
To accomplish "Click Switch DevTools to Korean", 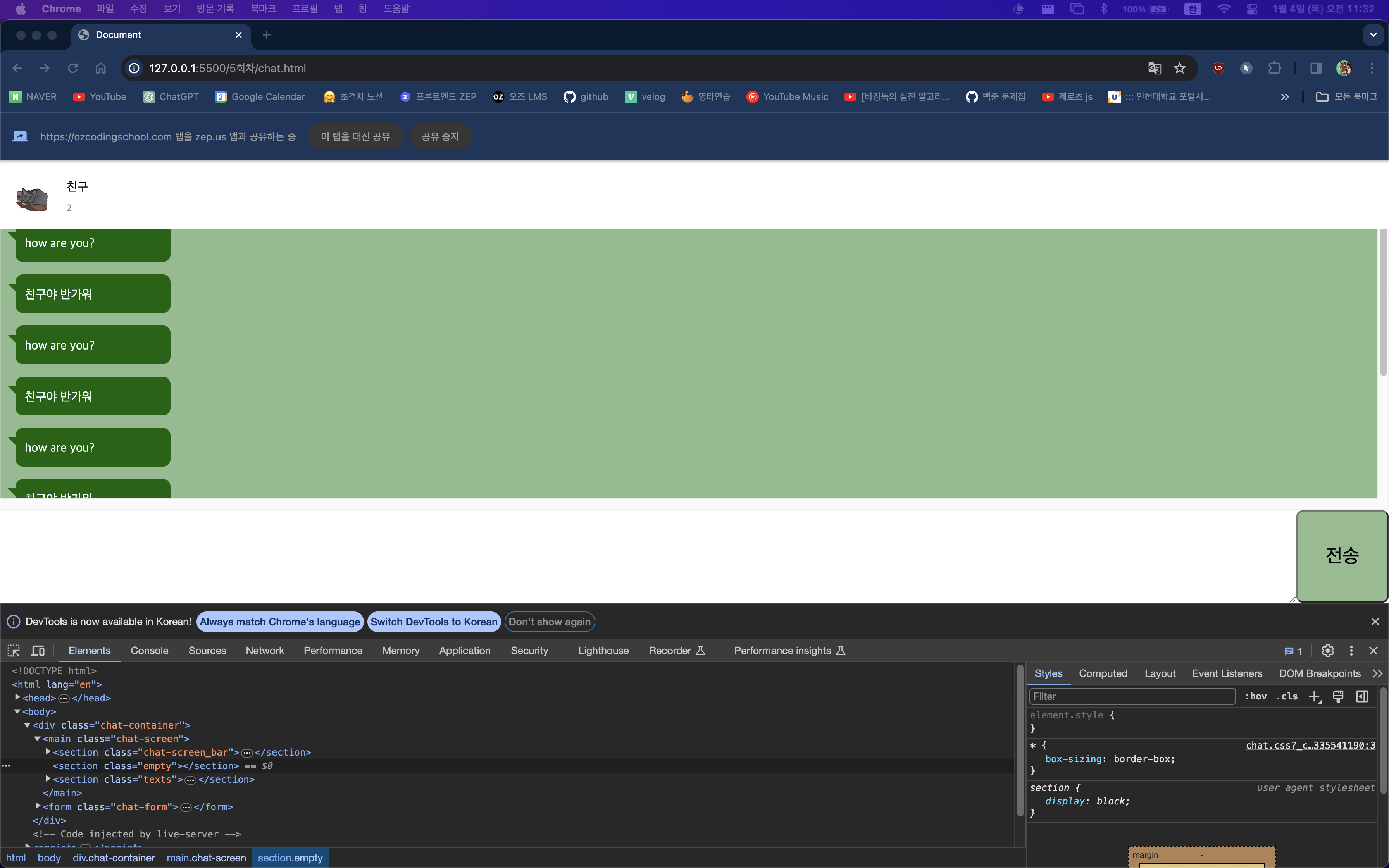I will pos(433,622).
